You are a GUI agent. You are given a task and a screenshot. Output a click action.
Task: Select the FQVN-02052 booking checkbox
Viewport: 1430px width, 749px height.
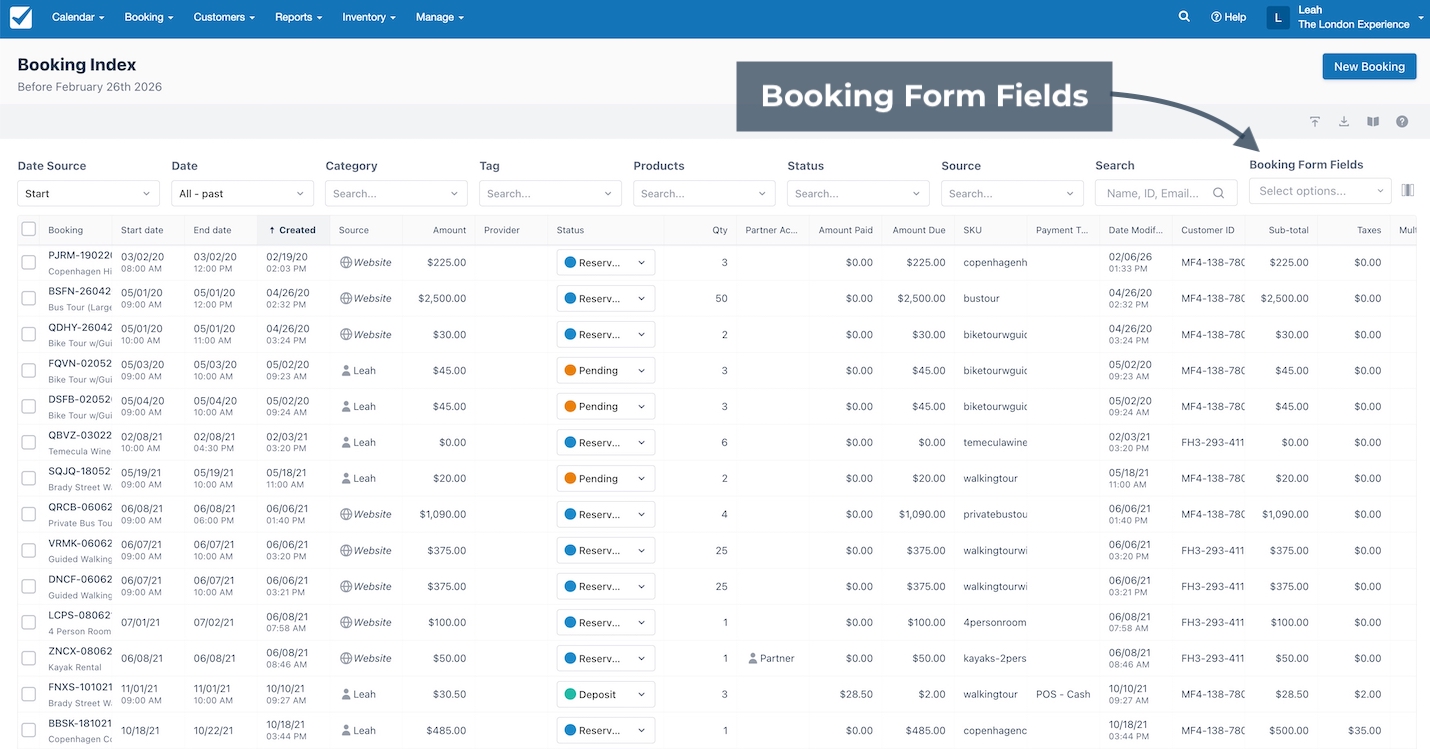[x=29, y=370]
